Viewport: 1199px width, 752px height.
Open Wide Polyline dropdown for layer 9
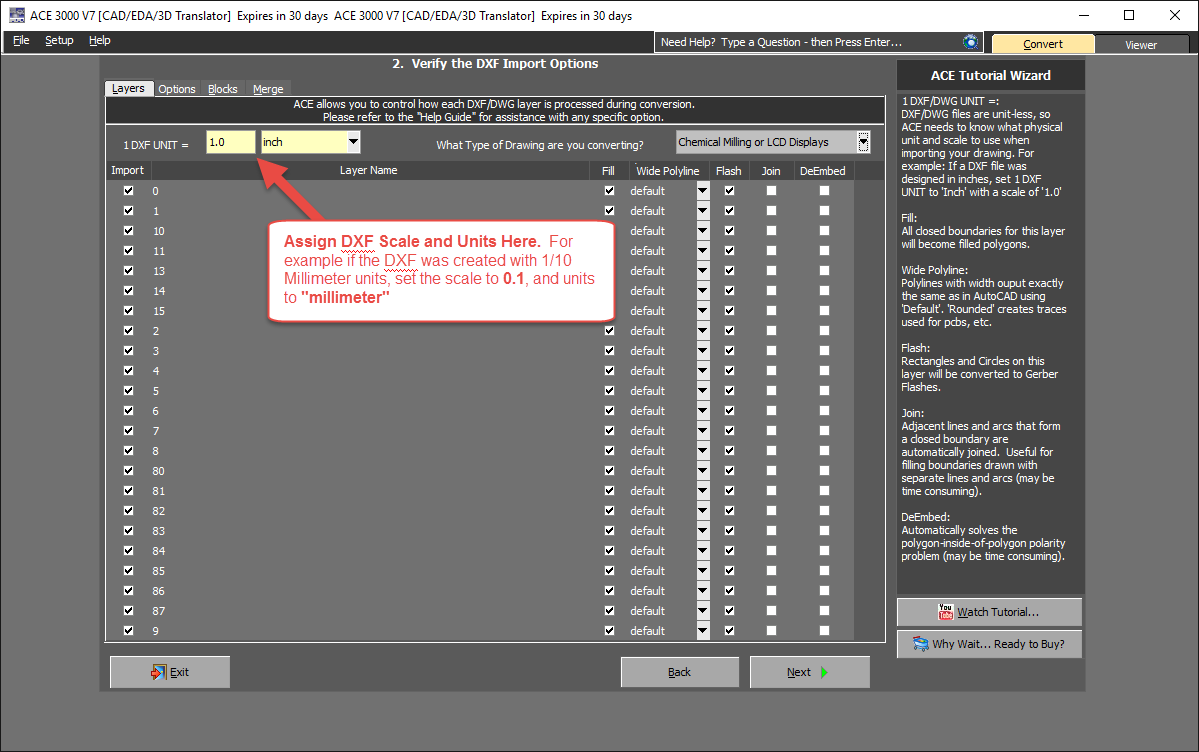tap(703, 631)
